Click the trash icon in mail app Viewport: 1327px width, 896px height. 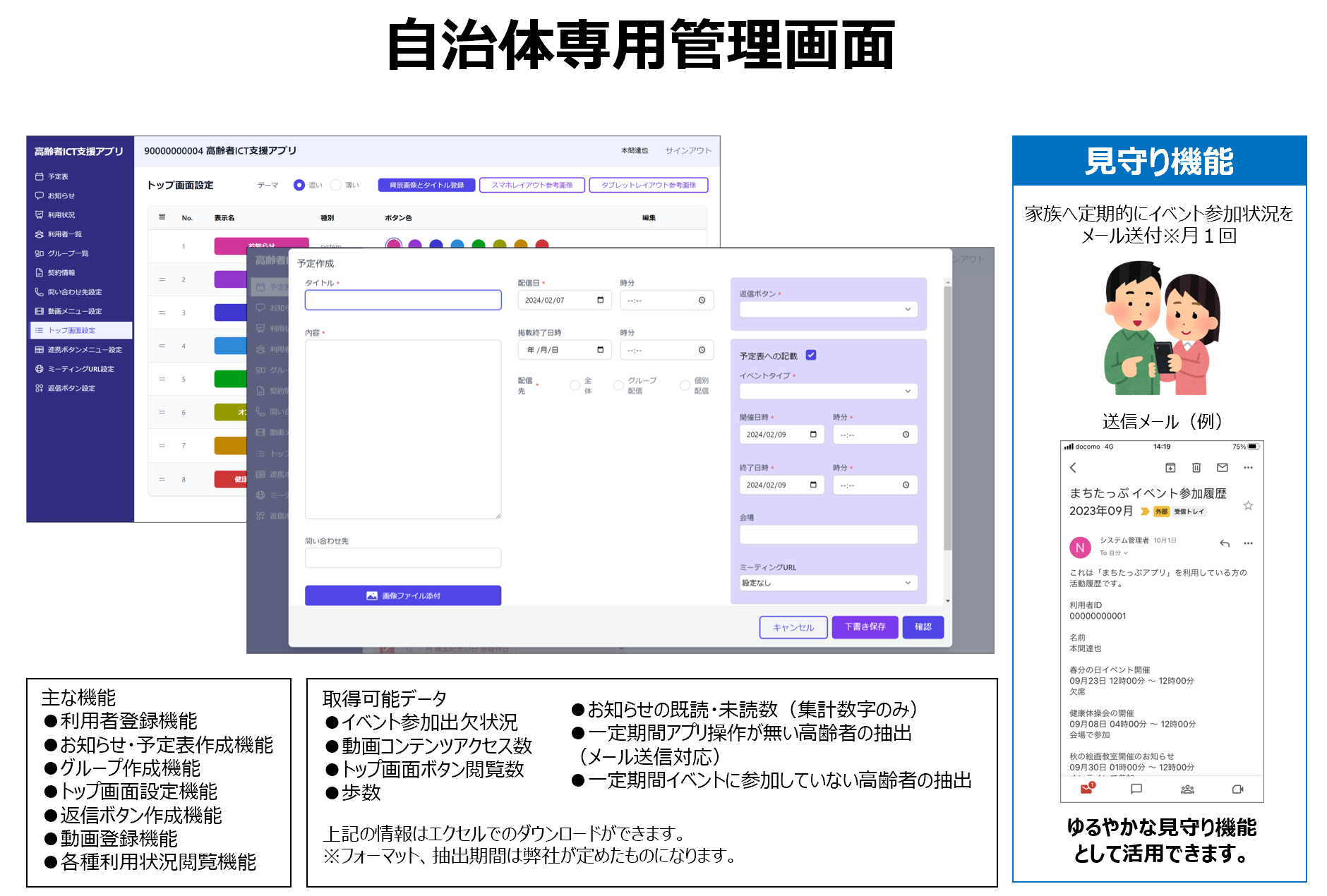click(x=1196, y=468)
